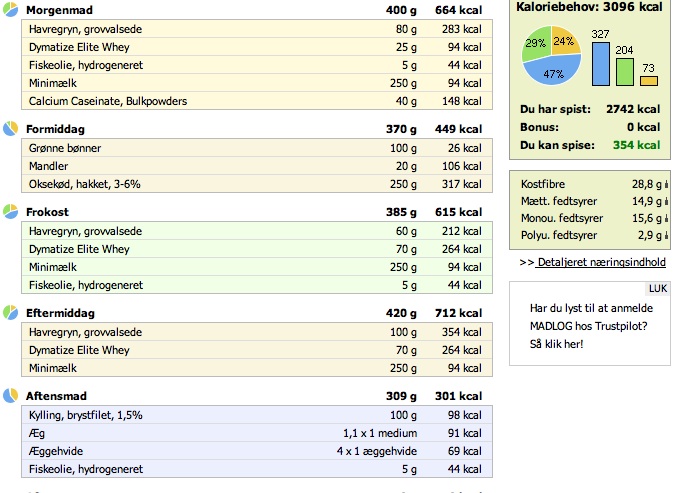Click the Så klik her! Trustpilot text
Viewport: 678px width, 493px height.
pyautogui.click(x=556, y=344)
